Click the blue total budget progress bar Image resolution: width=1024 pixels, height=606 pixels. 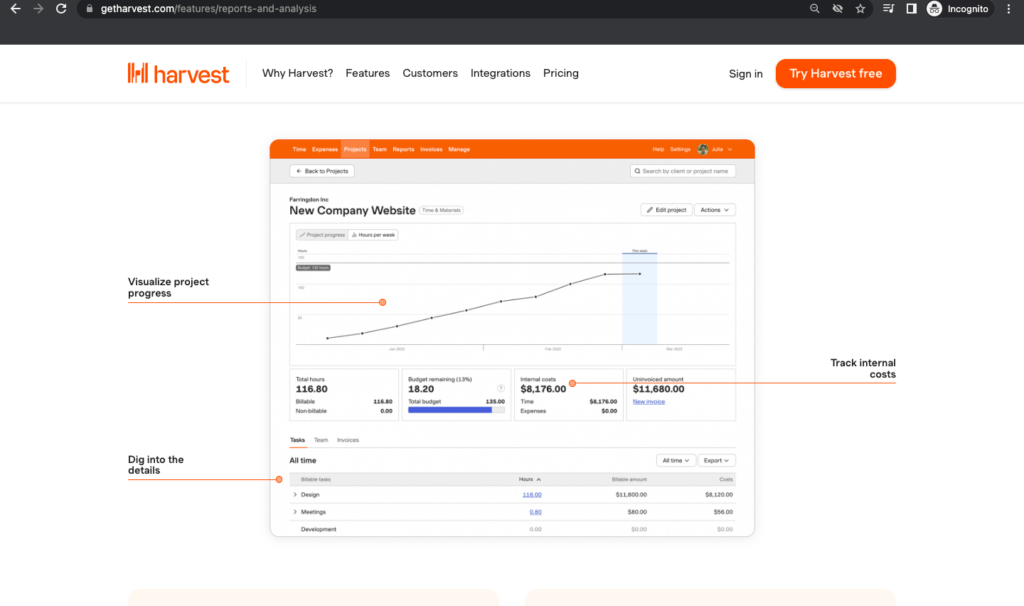[450, 410]
